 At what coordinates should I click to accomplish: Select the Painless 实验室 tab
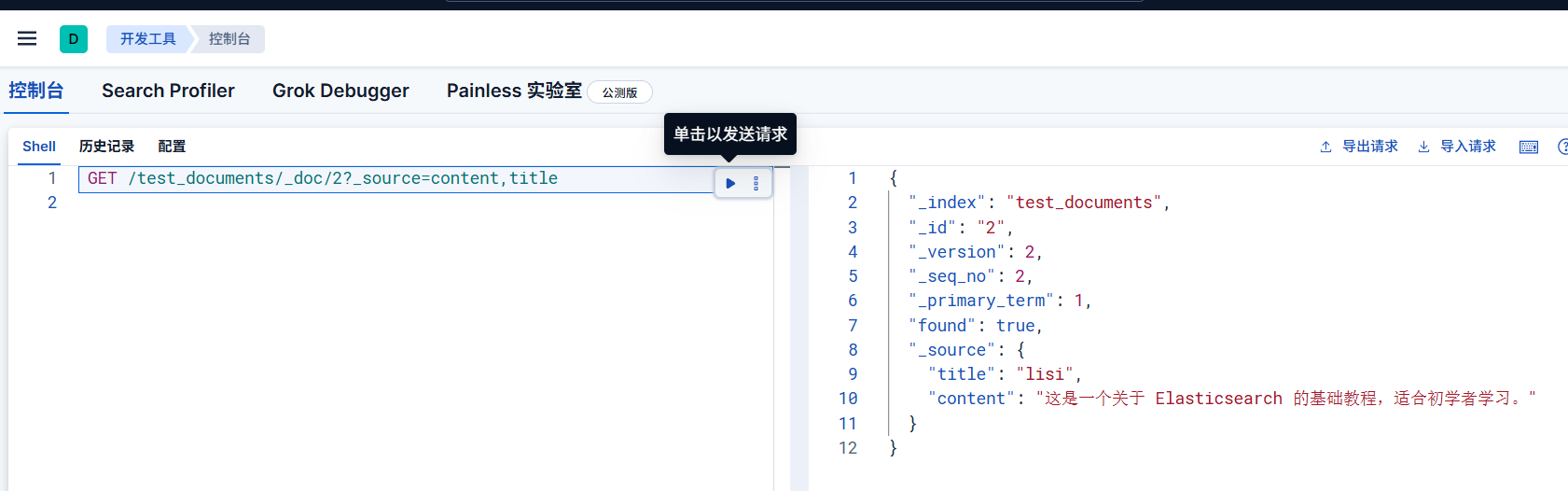pyautogui.click(x=514, y=91)
